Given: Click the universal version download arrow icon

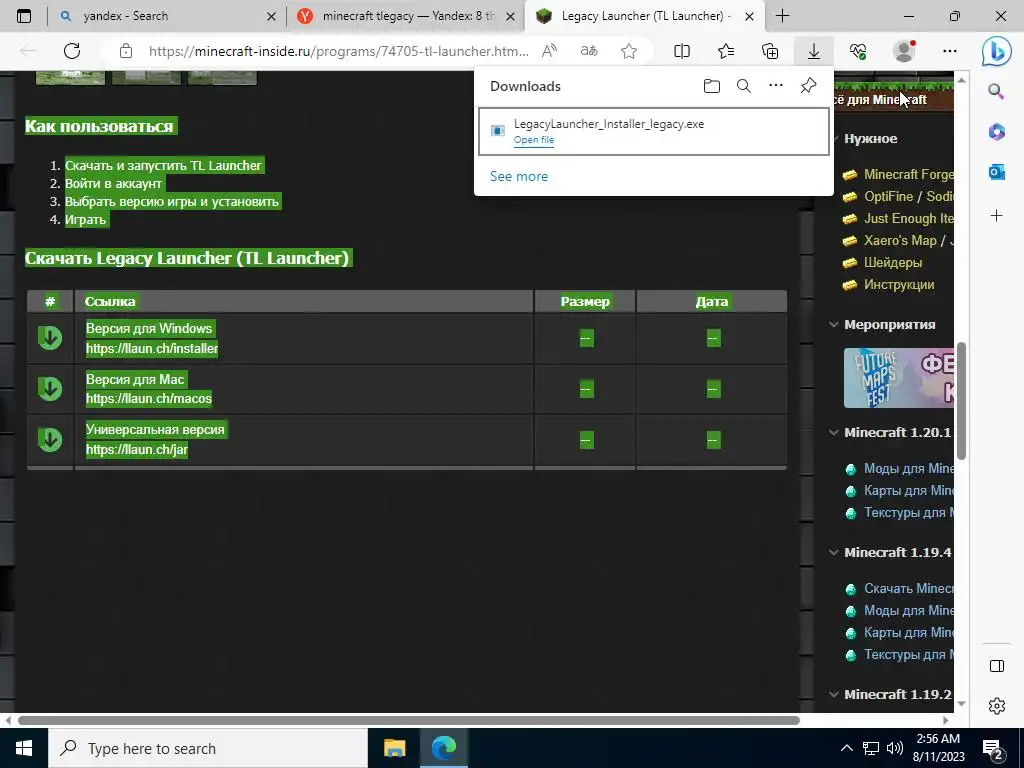Looking at the screenshot, I should (x=50, y=440).
